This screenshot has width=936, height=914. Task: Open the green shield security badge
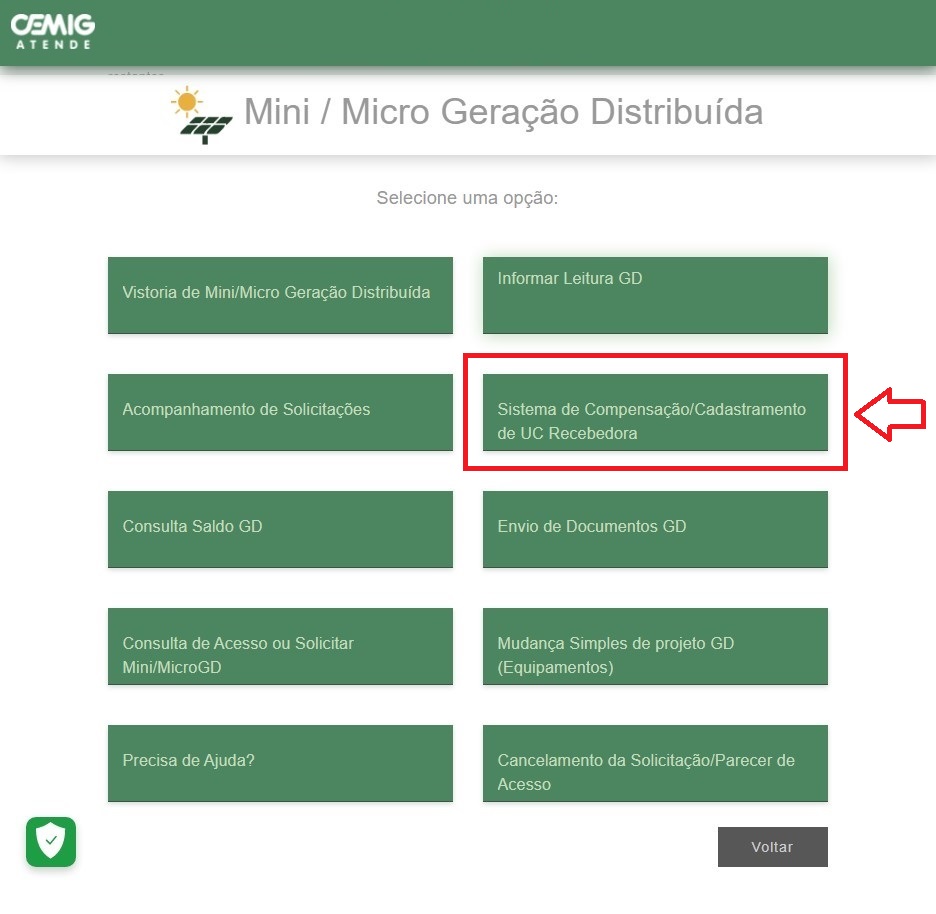(51, 842)
